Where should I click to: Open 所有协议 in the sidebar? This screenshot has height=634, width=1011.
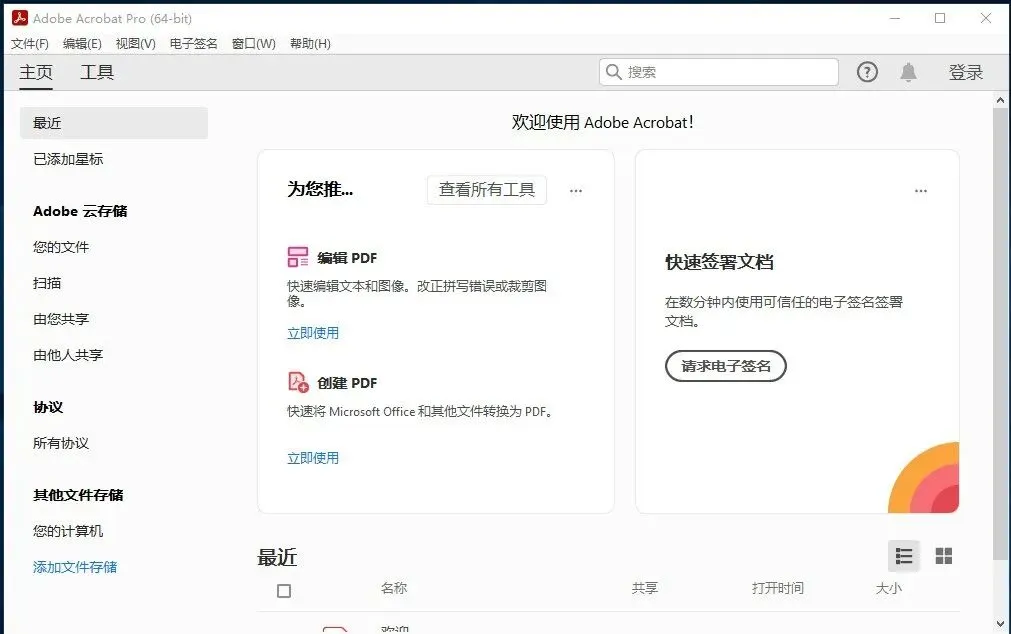tap(61, 443)
